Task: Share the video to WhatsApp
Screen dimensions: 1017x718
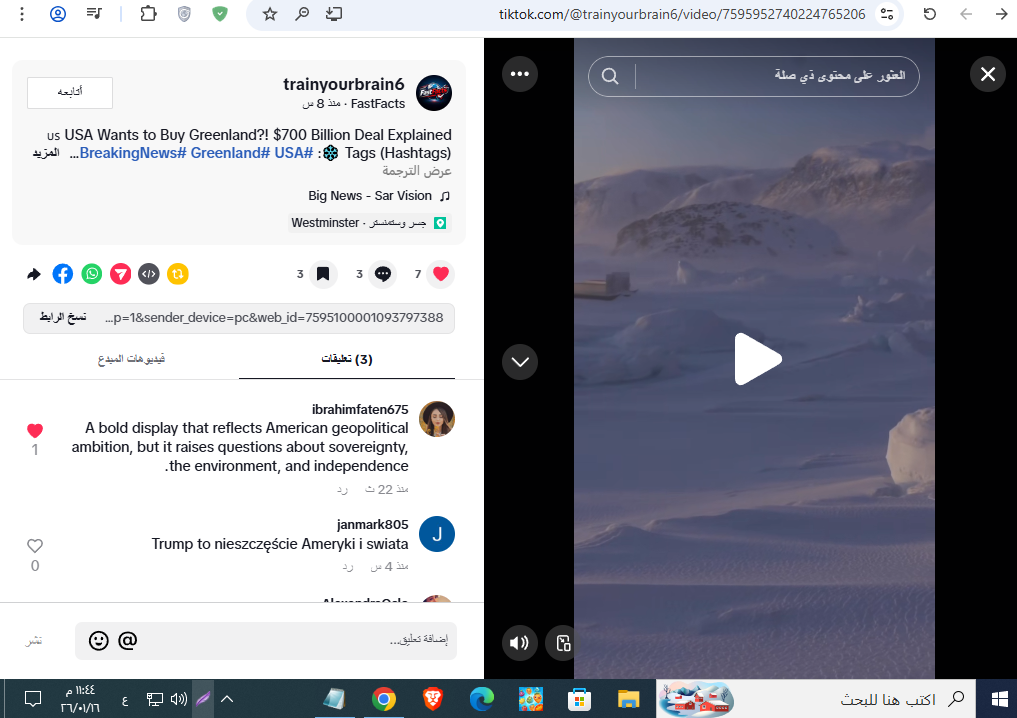Action: click(x=91, y=274)
